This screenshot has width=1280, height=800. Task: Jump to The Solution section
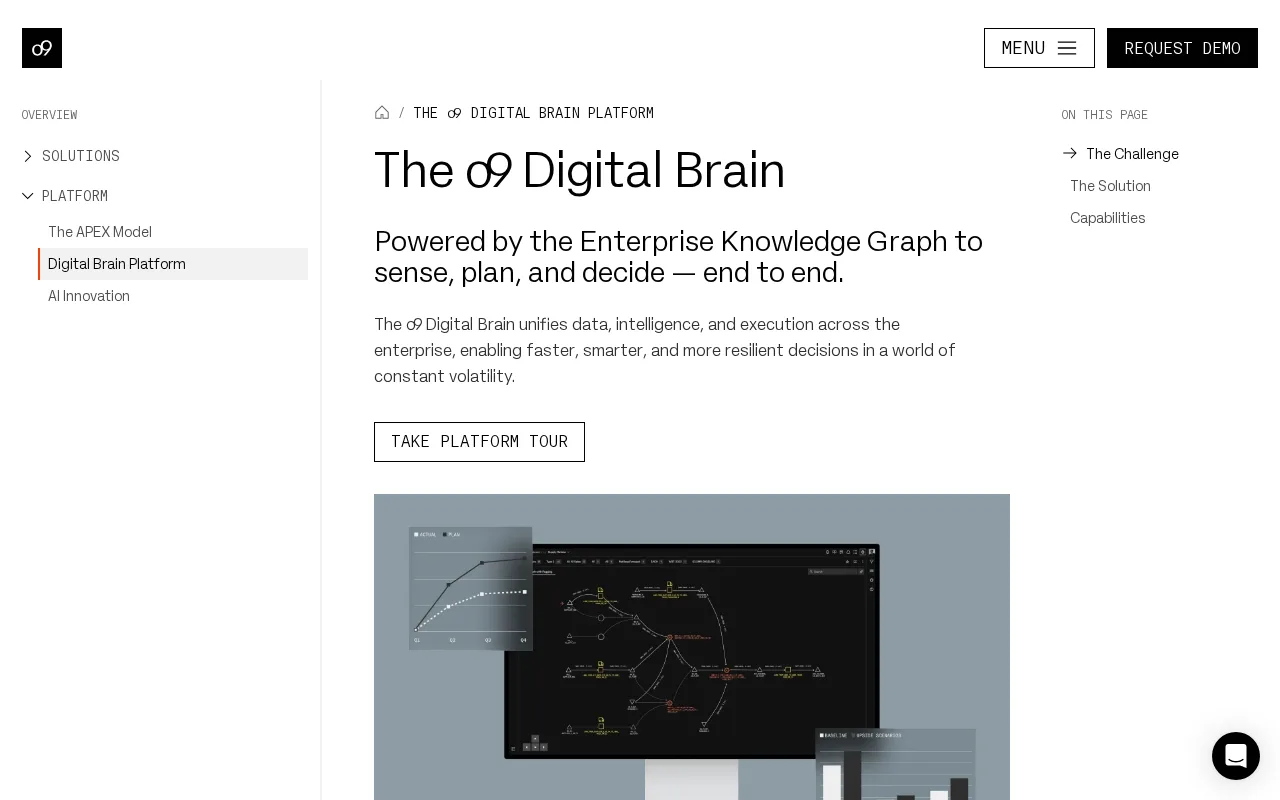(x=1110, y=186)
